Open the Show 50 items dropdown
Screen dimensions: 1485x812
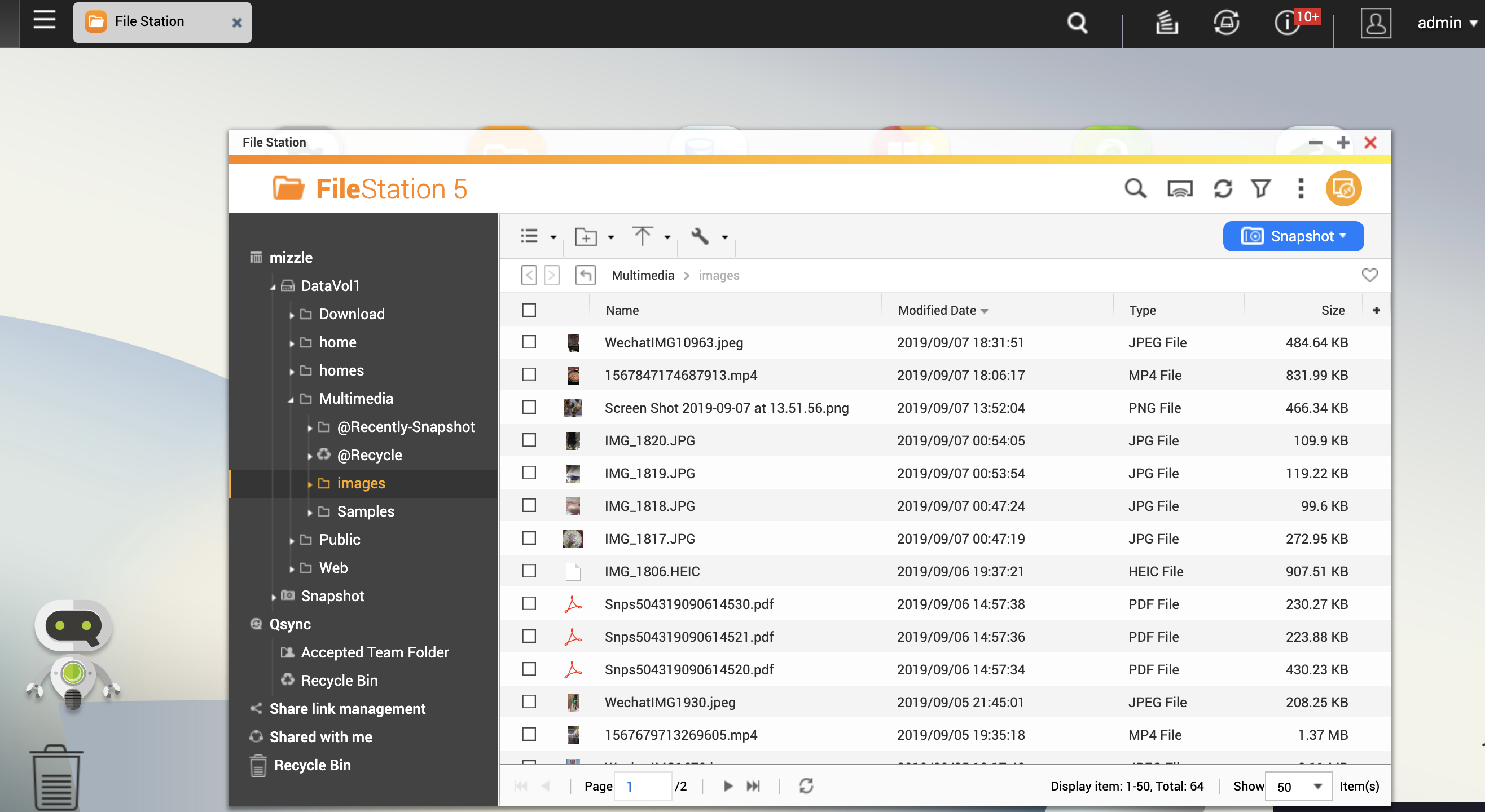1298,786
